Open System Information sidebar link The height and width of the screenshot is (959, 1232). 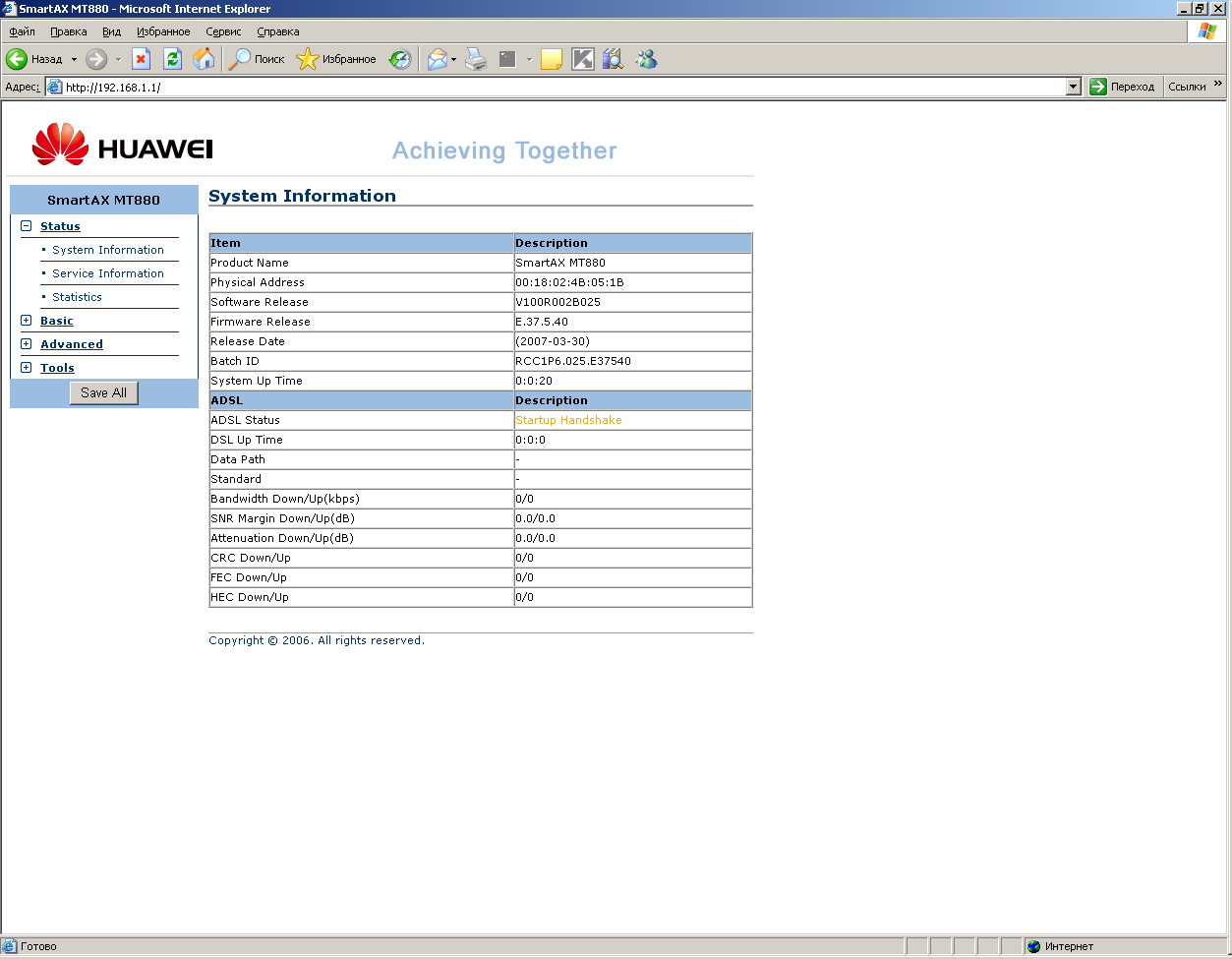pyautogui.click(x=108, y=250)
